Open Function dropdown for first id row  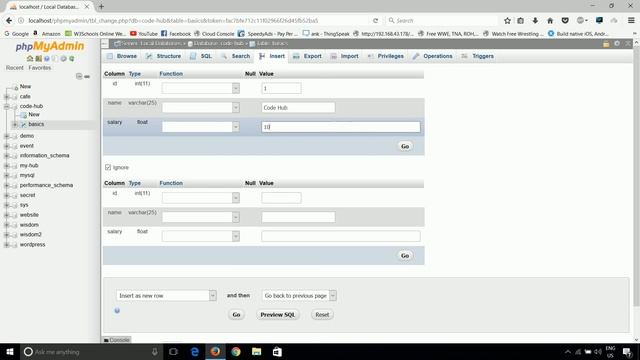(200, 88)
